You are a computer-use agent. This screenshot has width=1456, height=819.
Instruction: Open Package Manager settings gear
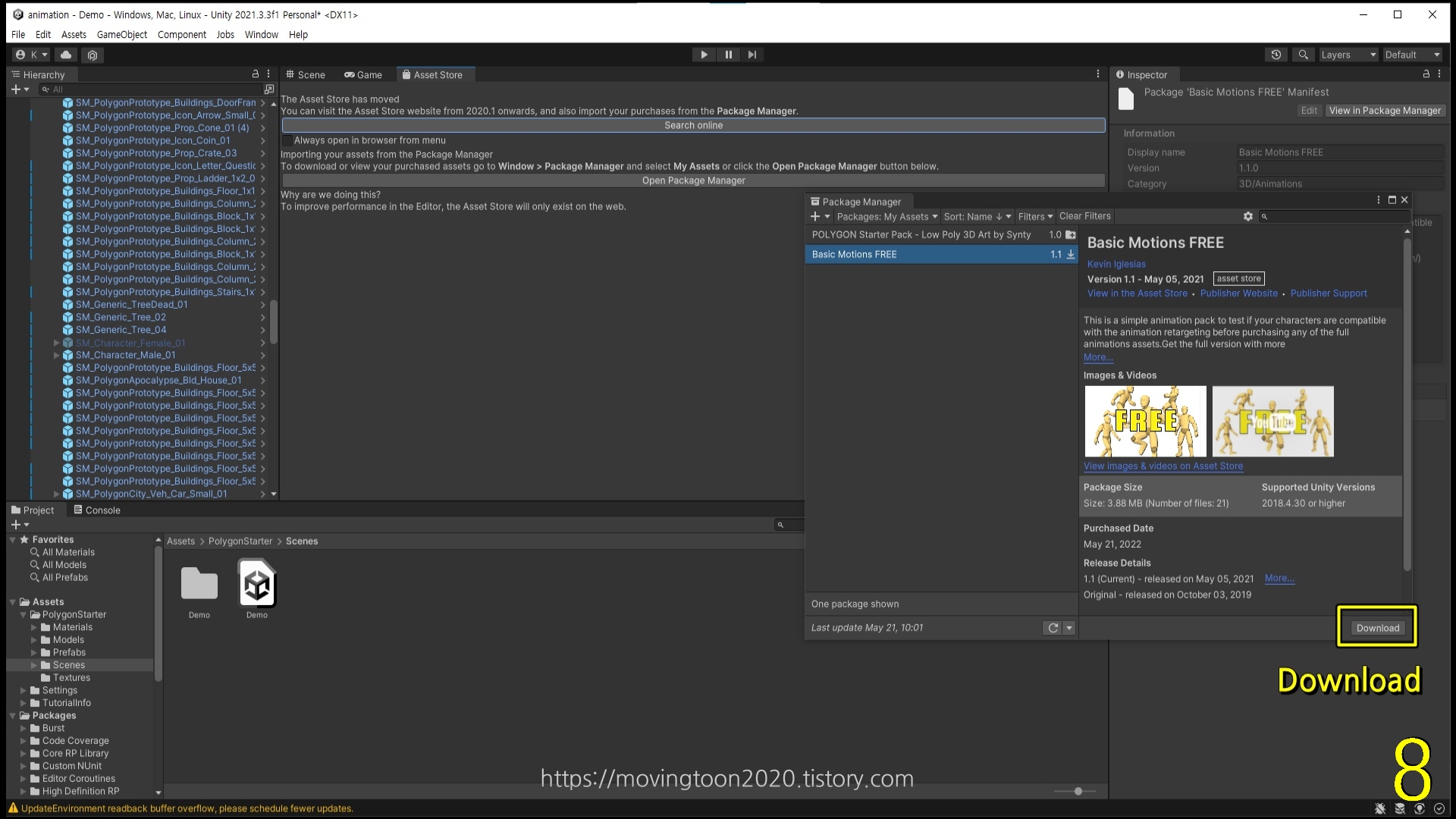pyautogui.click(x=1248, y=216)
